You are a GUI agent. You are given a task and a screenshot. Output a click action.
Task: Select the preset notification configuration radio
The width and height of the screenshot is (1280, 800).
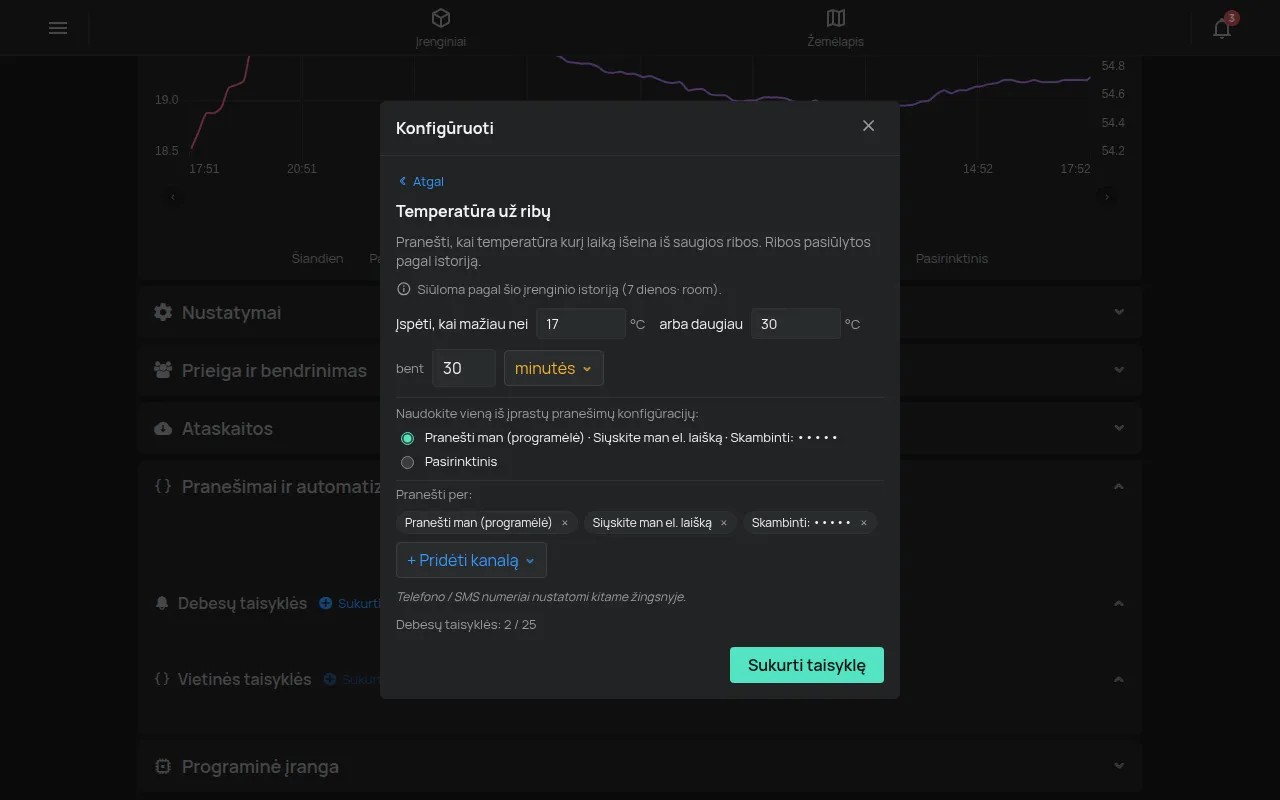(x=407, y=438)
